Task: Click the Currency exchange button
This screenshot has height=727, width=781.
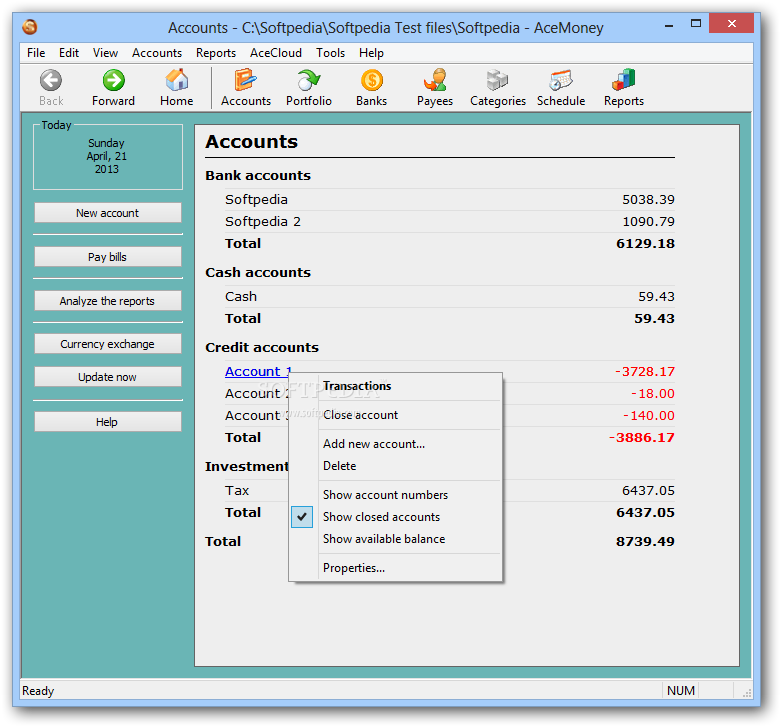Action: click(108, 344)
